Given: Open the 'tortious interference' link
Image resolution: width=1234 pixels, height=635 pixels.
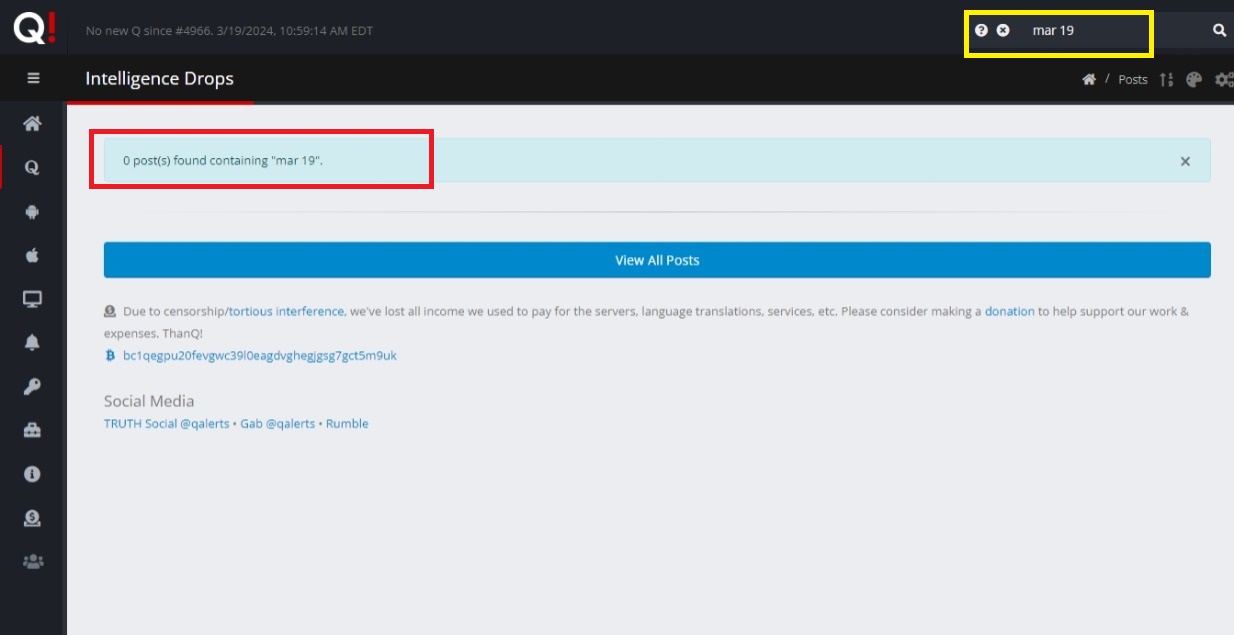Looking at the screenshot, I should 286,311.
